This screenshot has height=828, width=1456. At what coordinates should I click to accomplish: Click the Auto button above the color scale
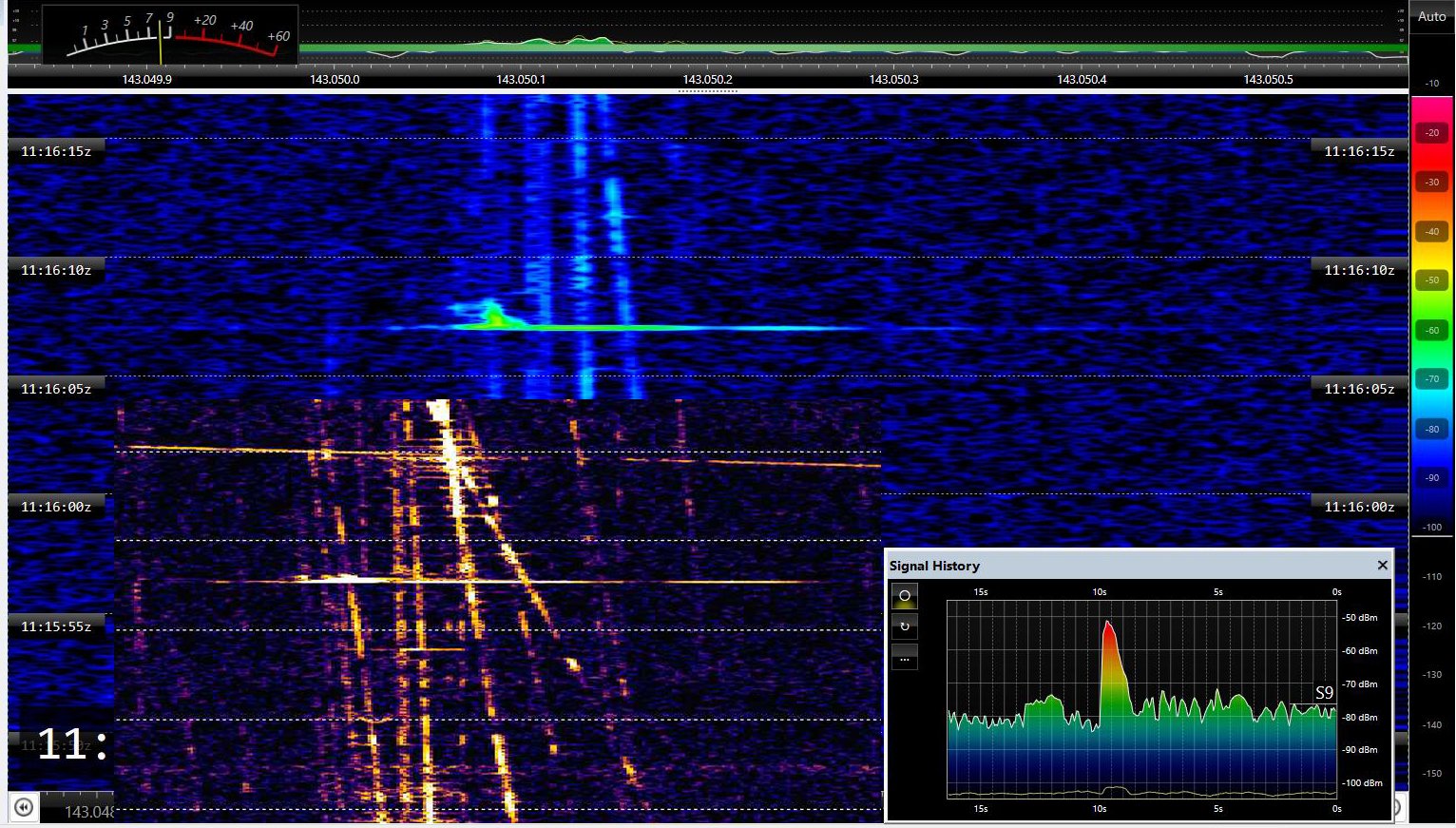(x=1431, y=16)
